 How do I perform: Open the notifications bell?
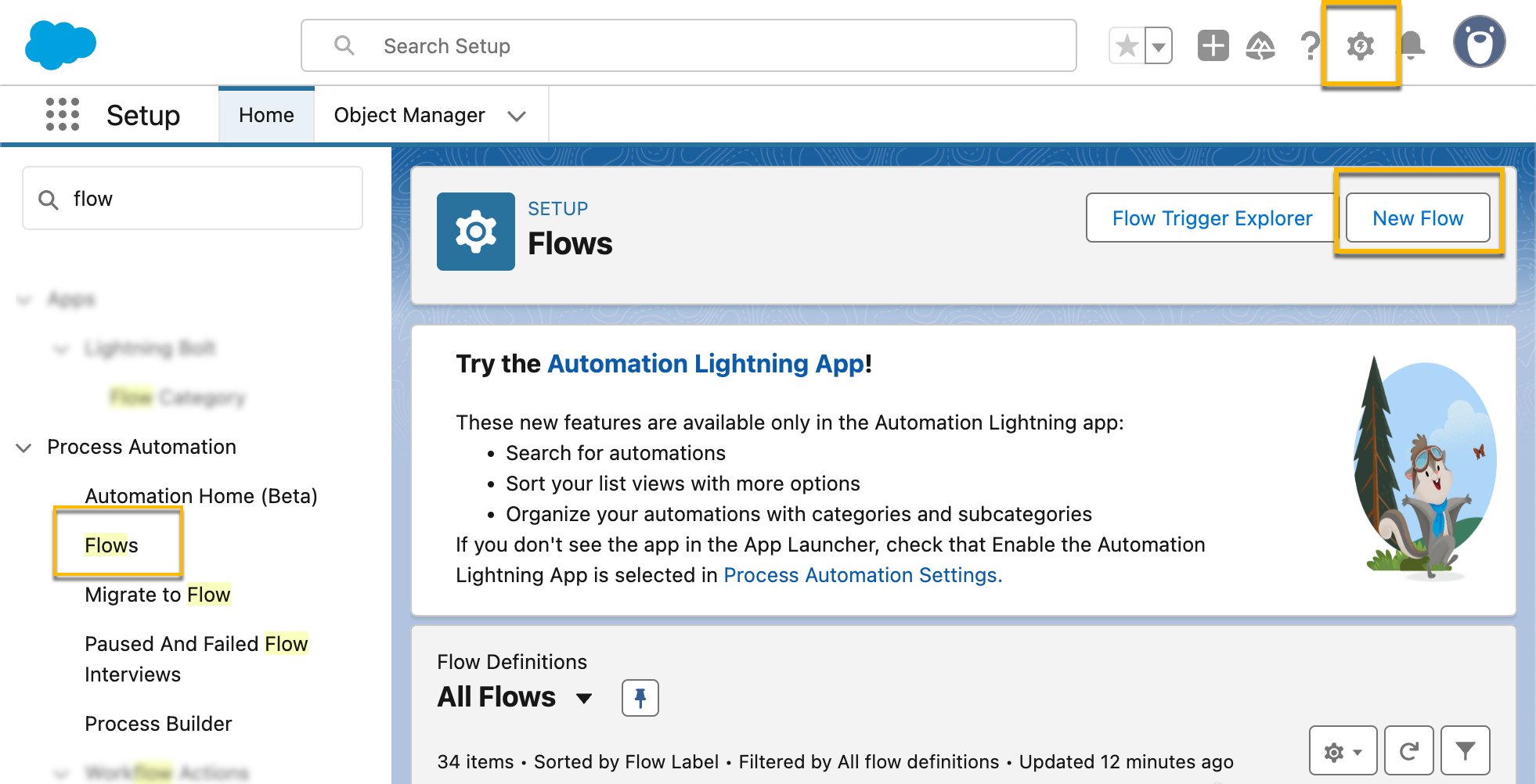tap(1413, 45)
